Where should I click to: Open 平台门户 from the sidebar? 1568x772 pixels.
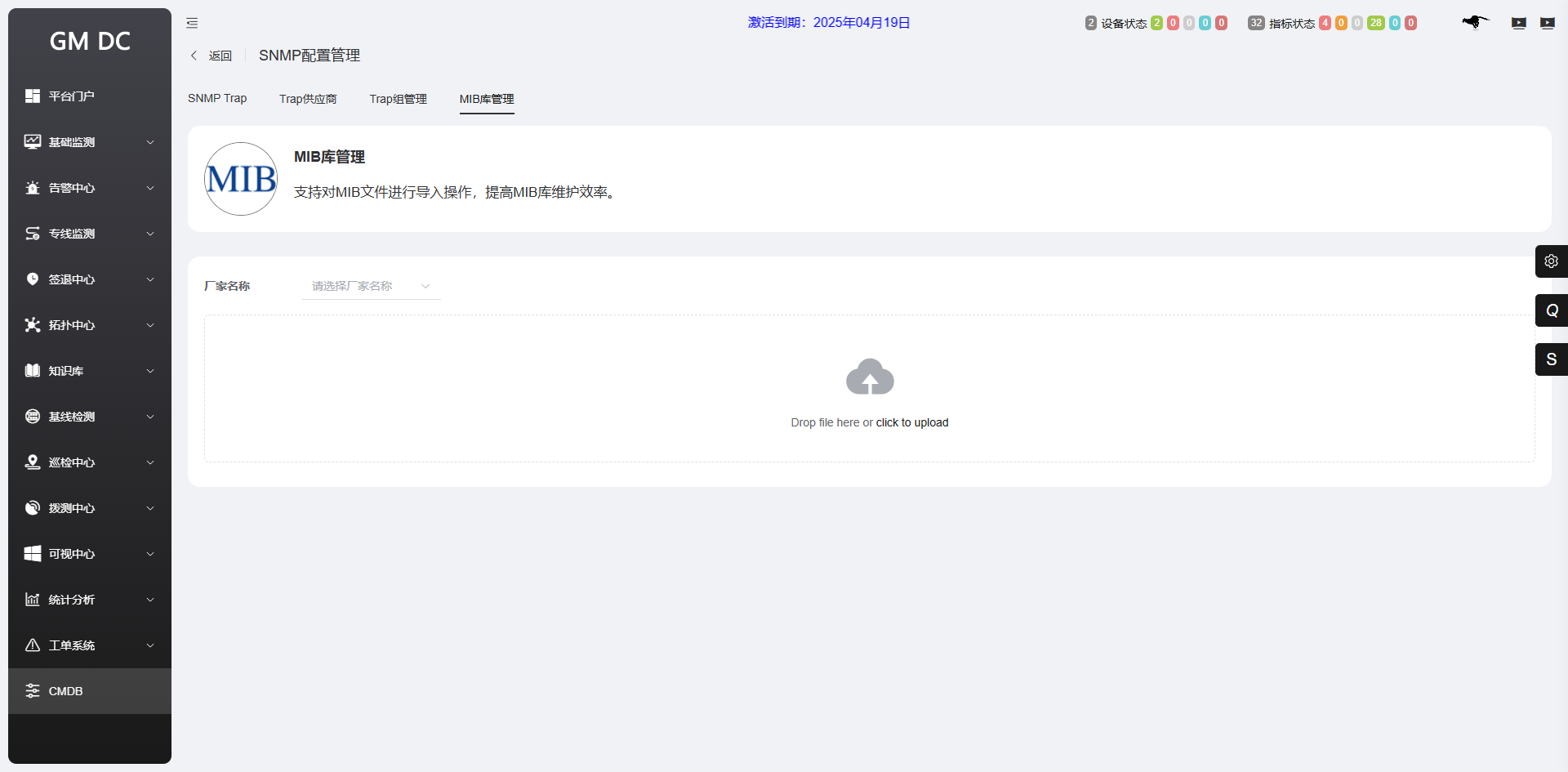point(90,96)
